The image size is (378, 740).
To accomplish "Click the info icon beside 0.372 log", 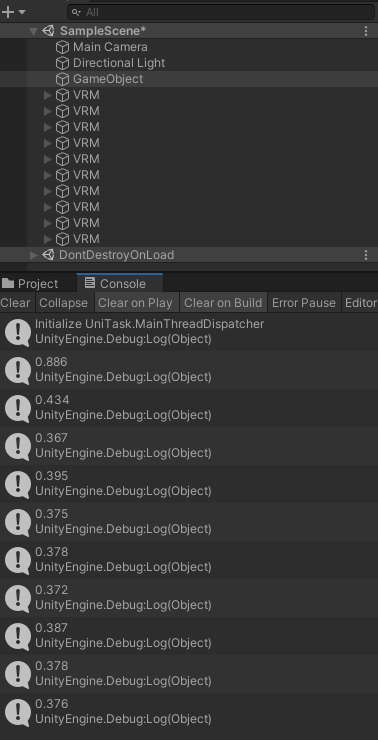I will click(x=18, y=598).
